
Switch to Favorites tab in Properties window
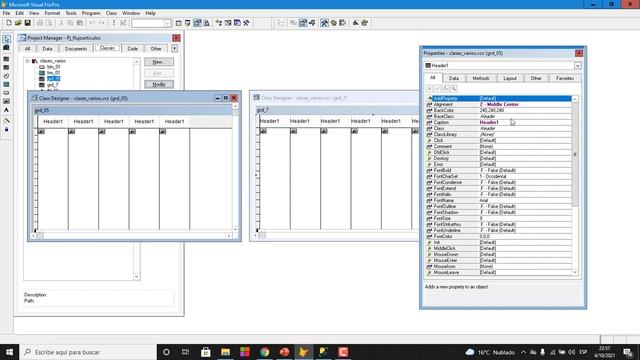coord(565,78)
